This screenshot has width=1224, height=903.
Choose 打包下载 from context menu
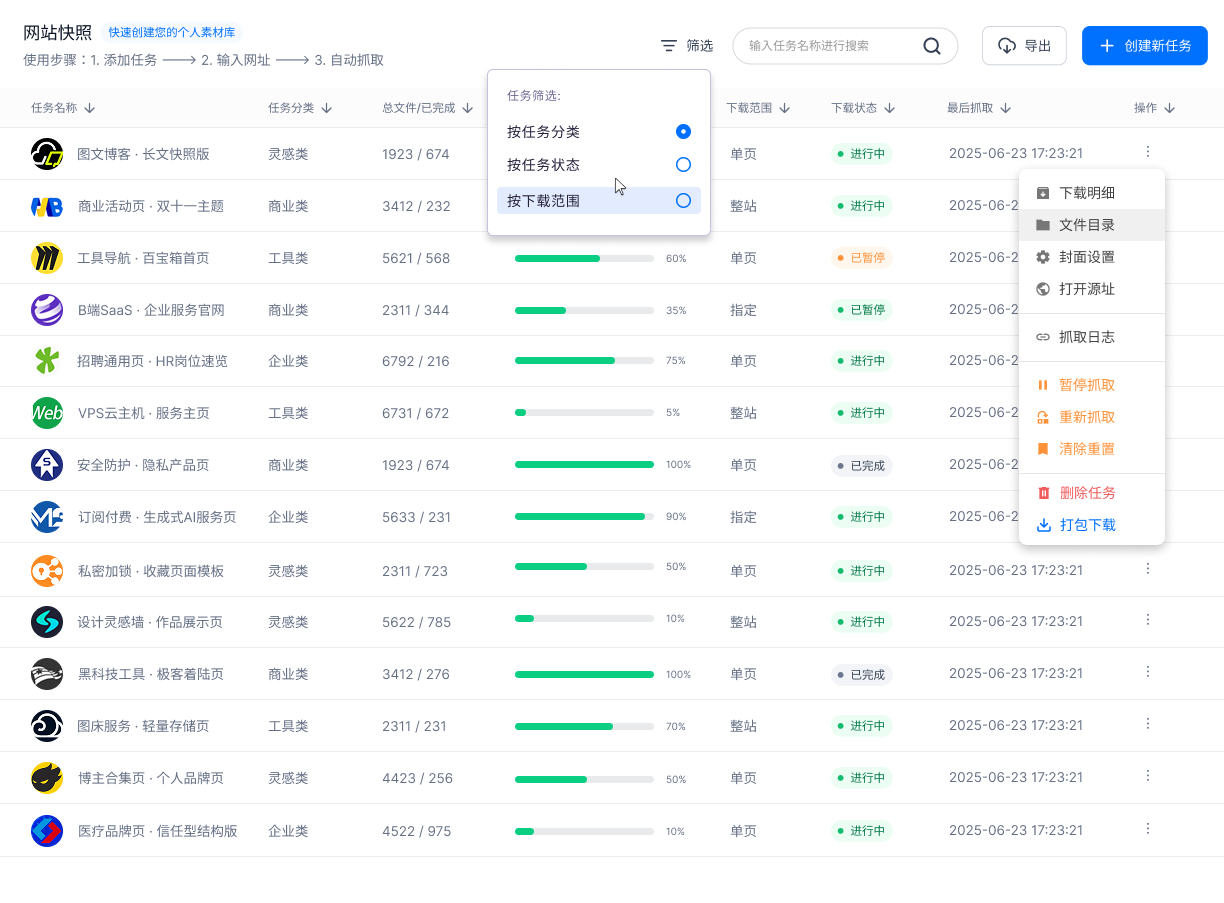[1092, 525]
